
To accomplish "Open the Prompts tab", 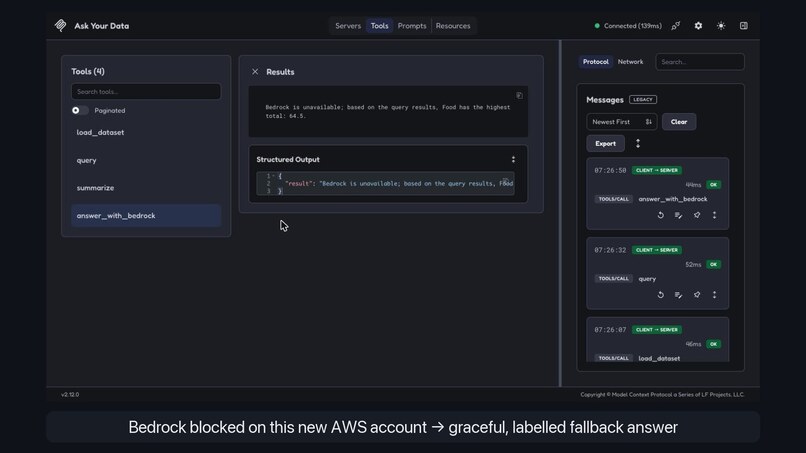I will click(x=412, y=26).
